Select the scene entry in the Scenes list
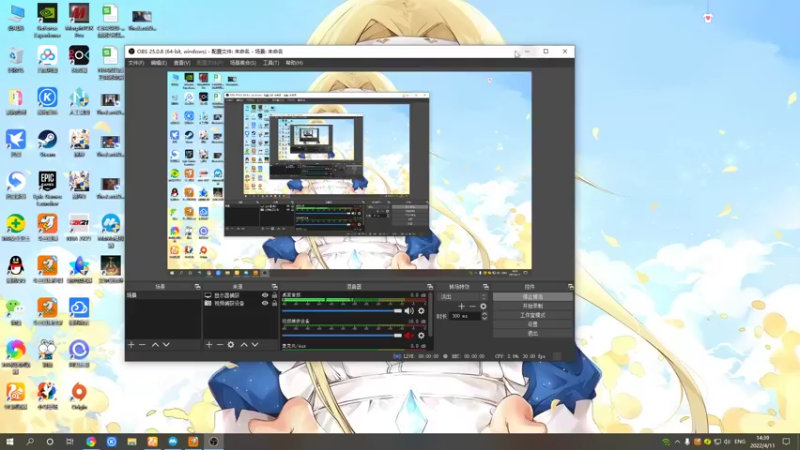Image resolution: width=800 pixels, height=450 pixels. point(163,295)
